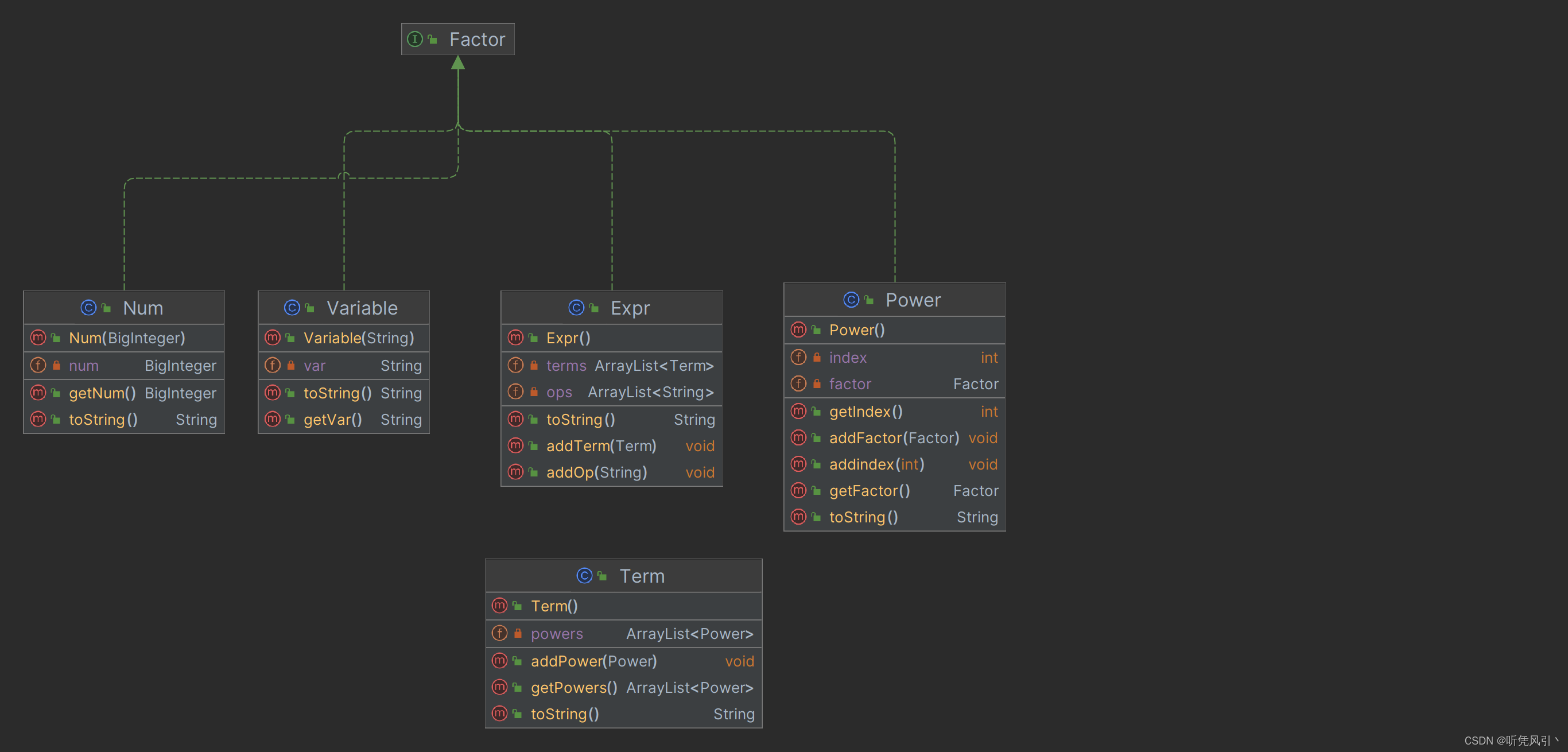Click the method icon beside getPowers()
Viewport: 1568px width, 752px height.
[500, 688]
